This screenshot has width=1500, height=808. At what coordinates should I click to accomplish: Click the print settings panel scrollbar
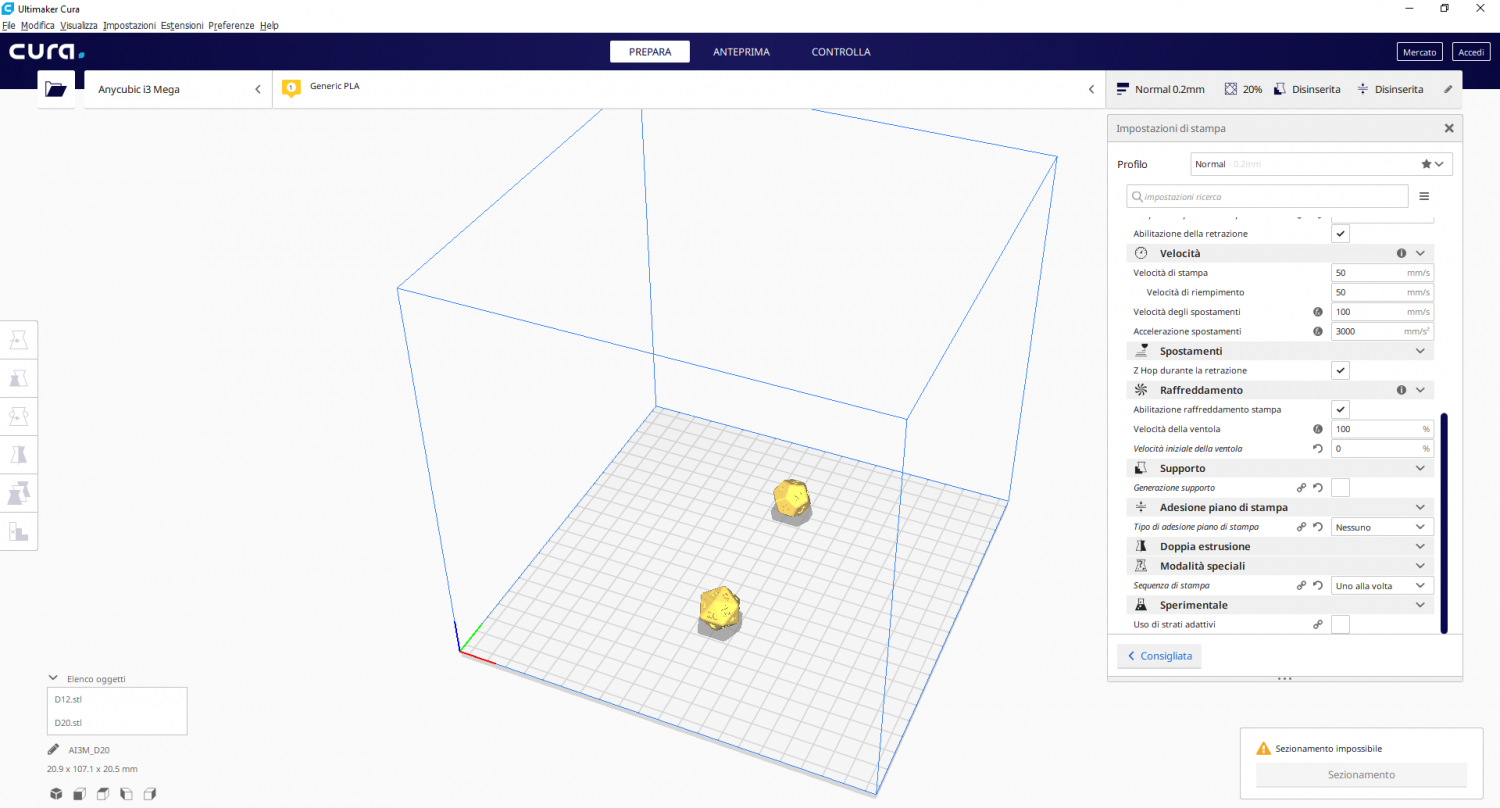coord(1443,522)
